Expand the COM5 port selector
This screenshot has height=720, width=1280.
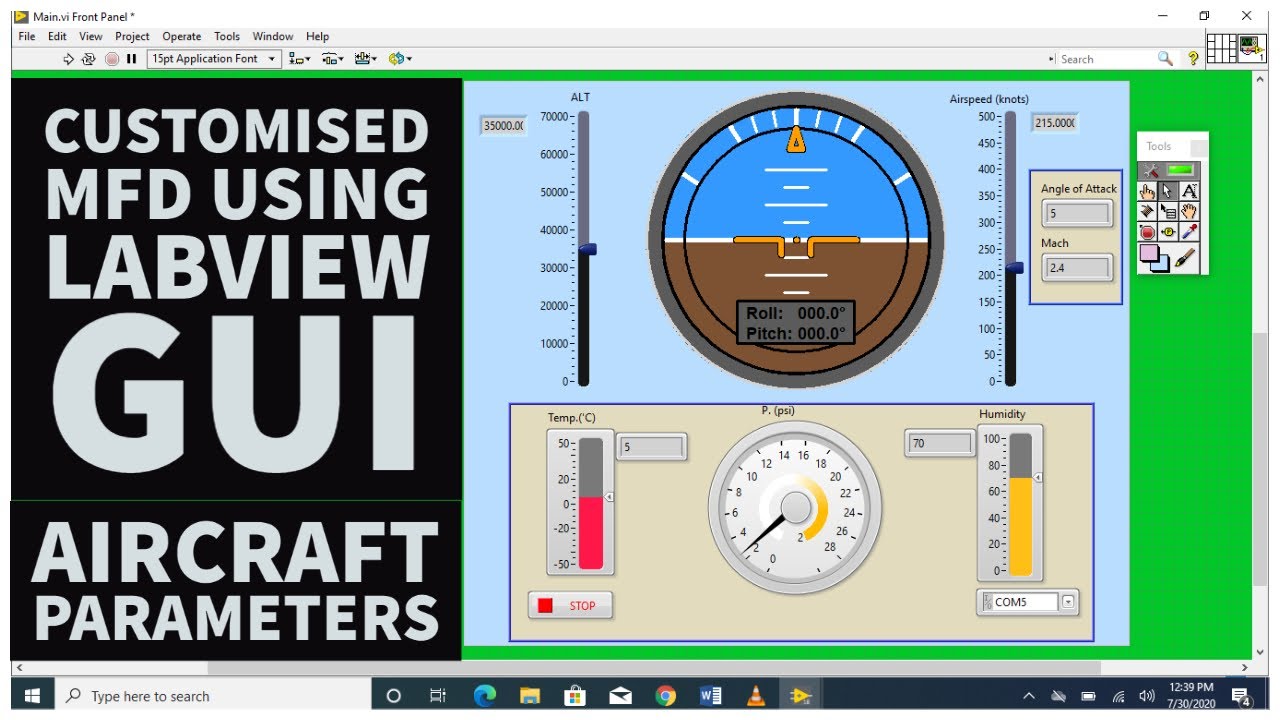point(1068,602)
